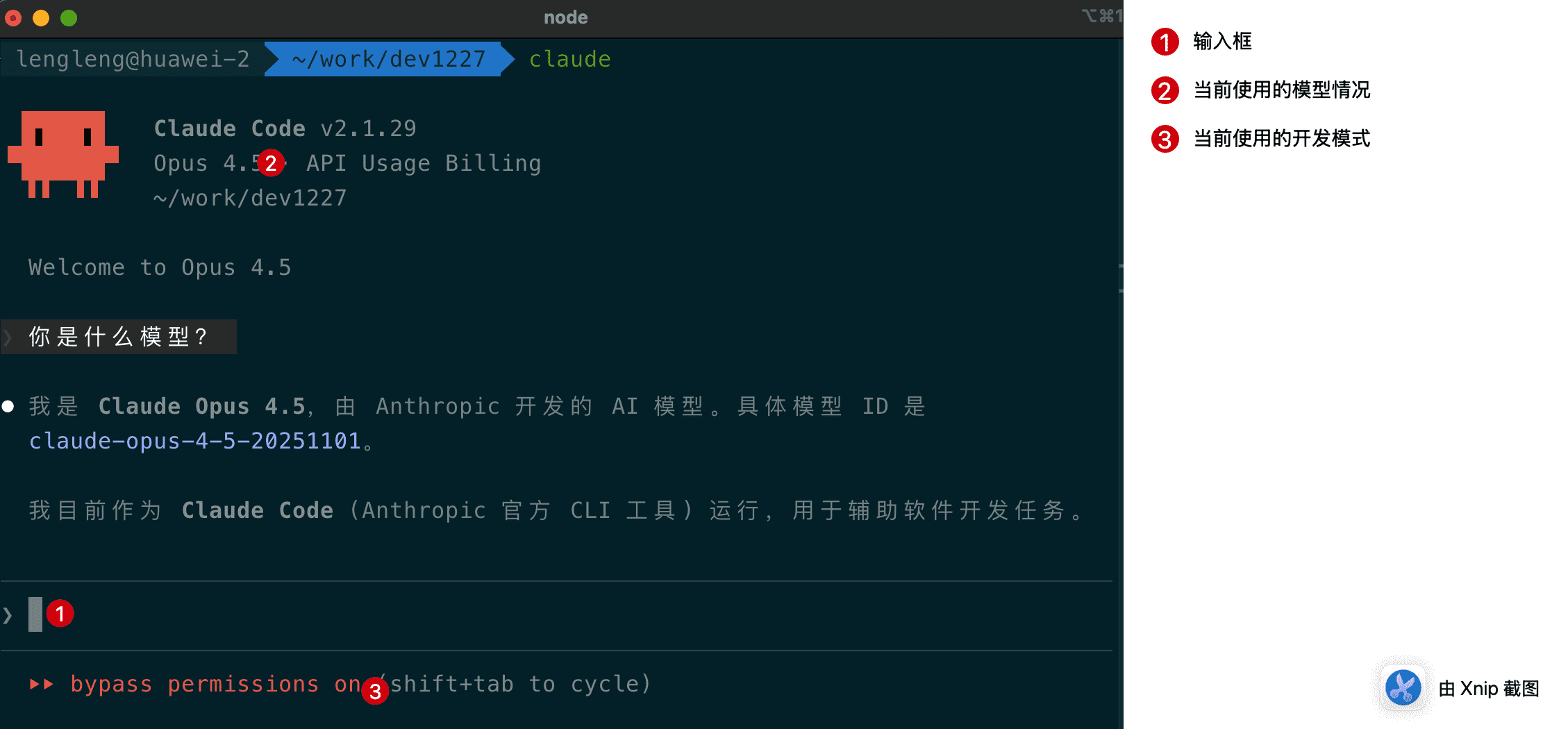The width and height of the screenshot is (1568, 729).
Task: Click badge 3 labeled 当前使用的开发模式
Action: 1165,139
